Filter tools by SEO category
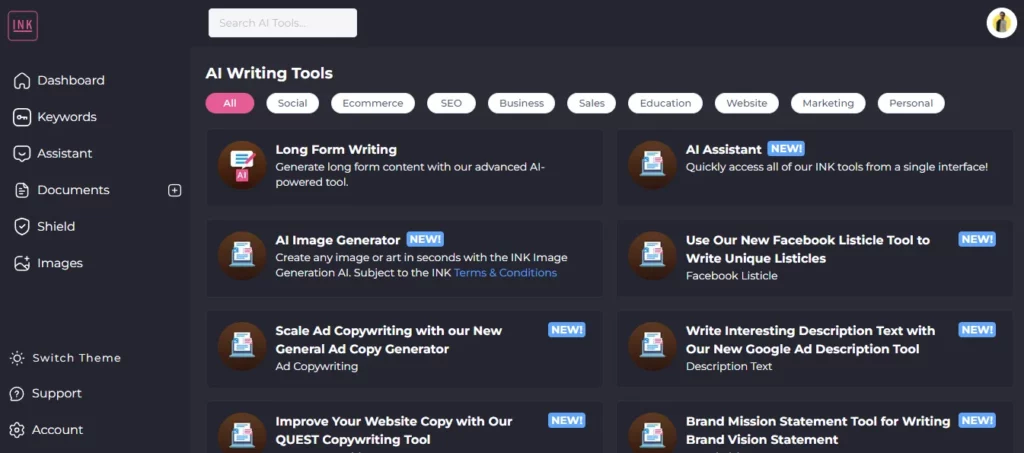Screen dimensions: 1024x453 click(x=451, y=103)
